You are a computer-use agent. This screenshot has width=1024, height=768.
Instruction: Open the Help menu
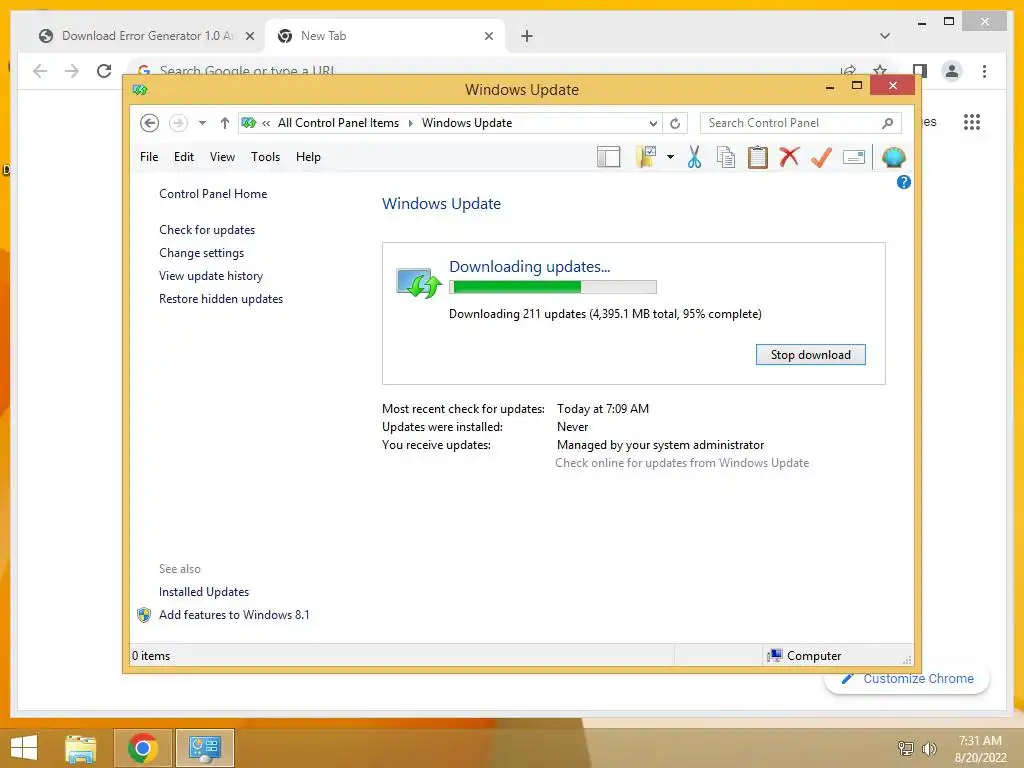(x=308, y=157)
